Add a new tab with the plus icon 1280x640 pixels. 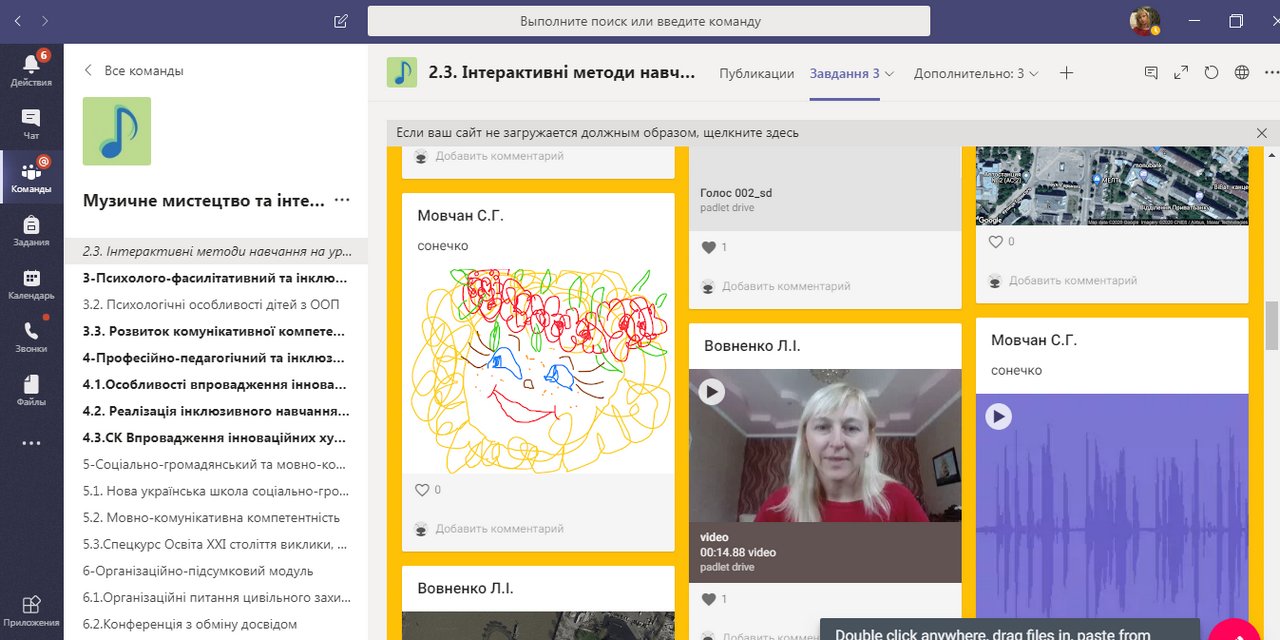click(x=1067, y=73)
